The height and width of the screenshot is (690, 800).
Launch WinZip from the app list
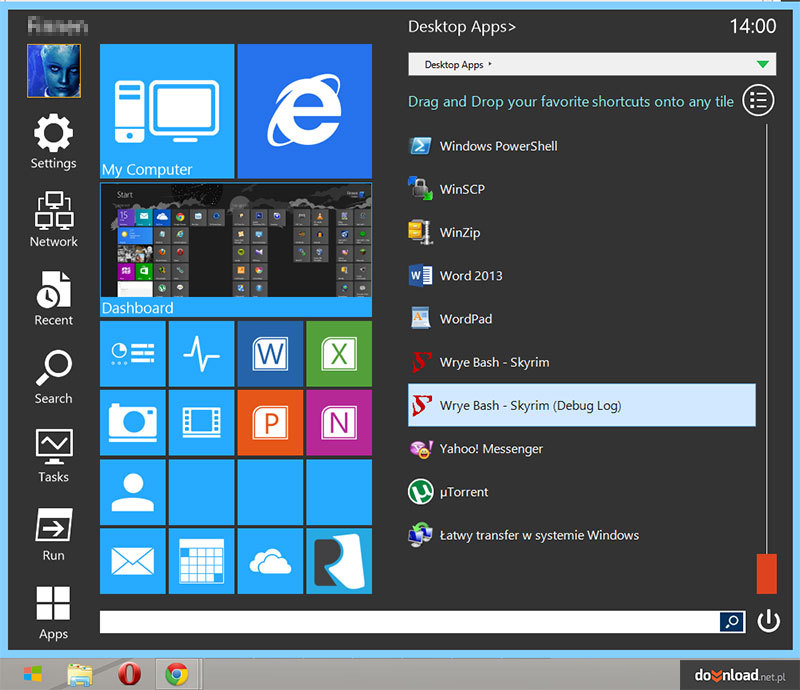pyautogui.click(x=582, y=233)
